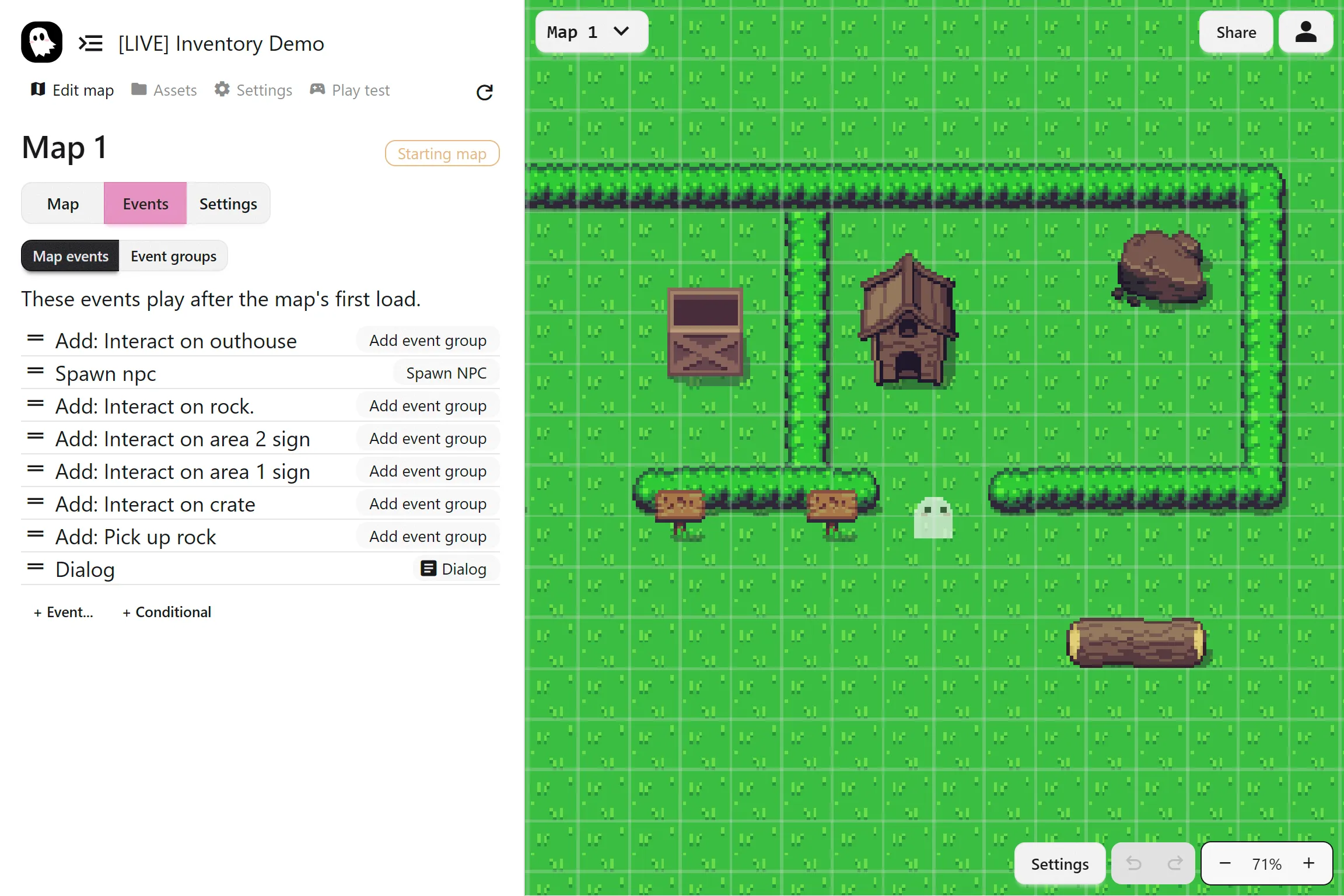Click the refresh icon
The height and width of the screenshot is (896, 1344).
484,92
